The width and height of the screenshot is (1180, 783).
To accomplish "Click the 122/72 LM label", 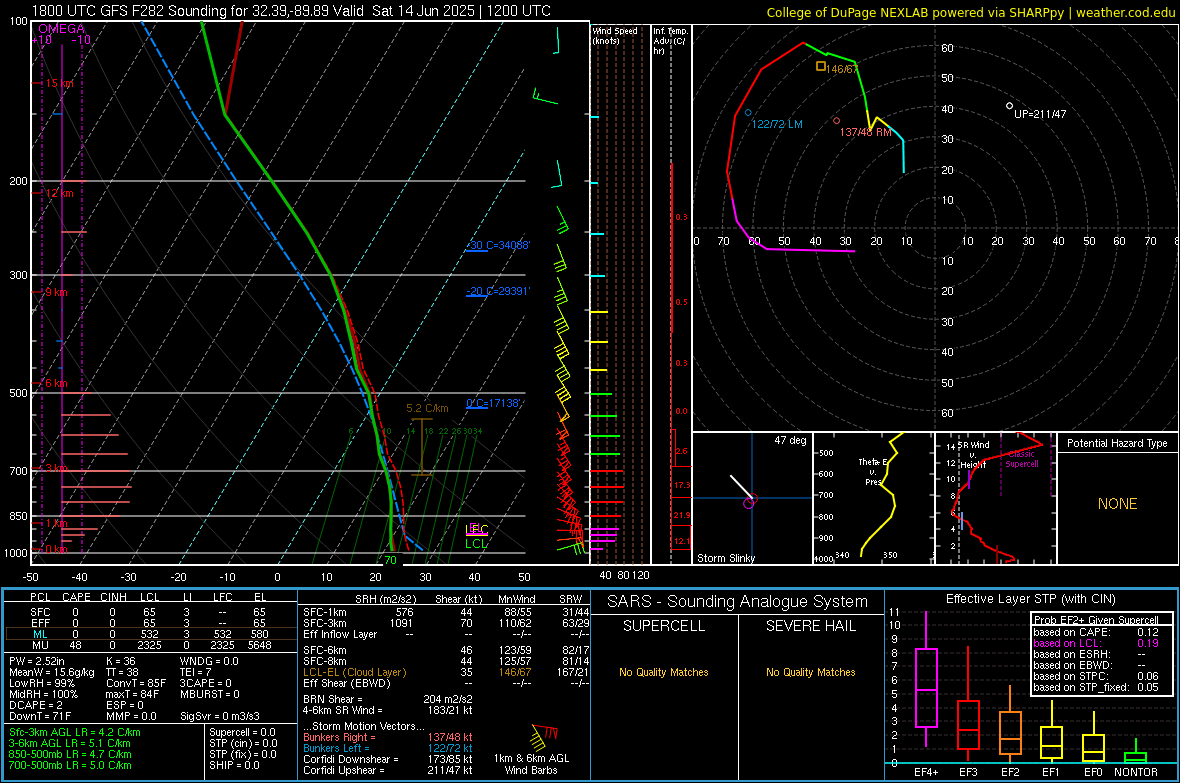I will [777, 124].
